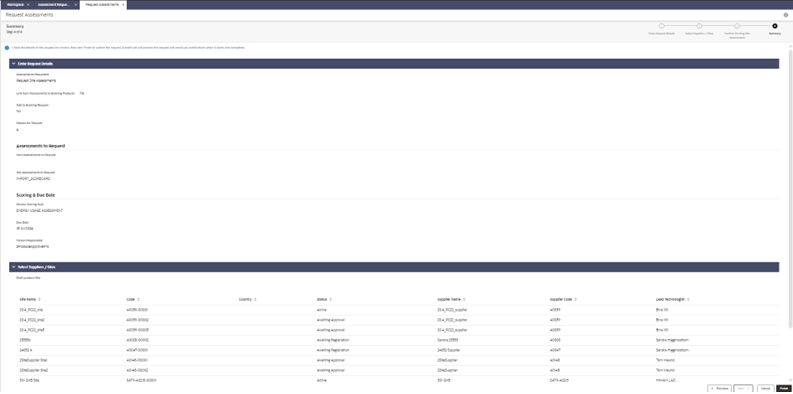Image resolution: width=793 pixels, height=394 pixels.
Task: Click site code A0039-00002
Action: click(x=137, y=320)
